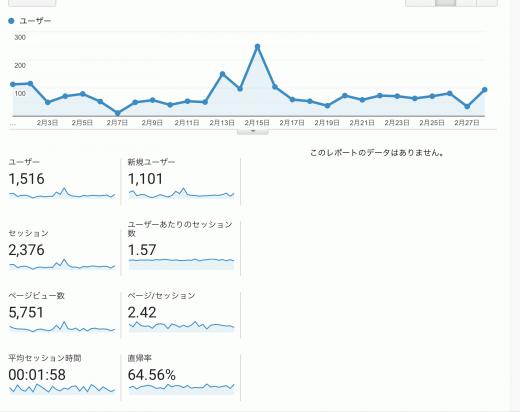The height and width of the screenshot is (412, 520).
Task: Click the 平均セッション時間 metric label
Action: (45, 358)
